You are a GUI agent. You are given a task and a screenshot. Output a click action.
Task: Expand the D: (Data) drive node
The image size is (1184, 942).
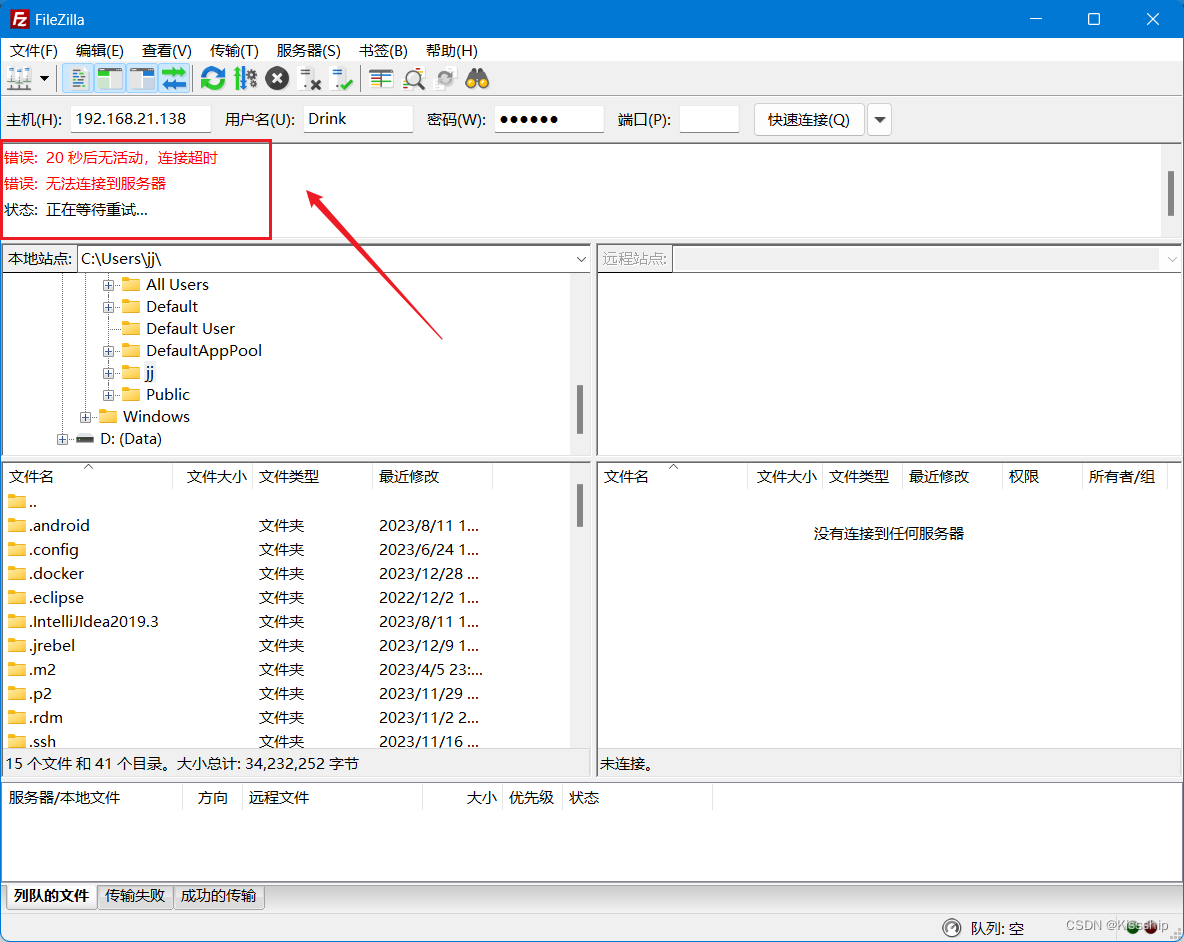point(63,439)
